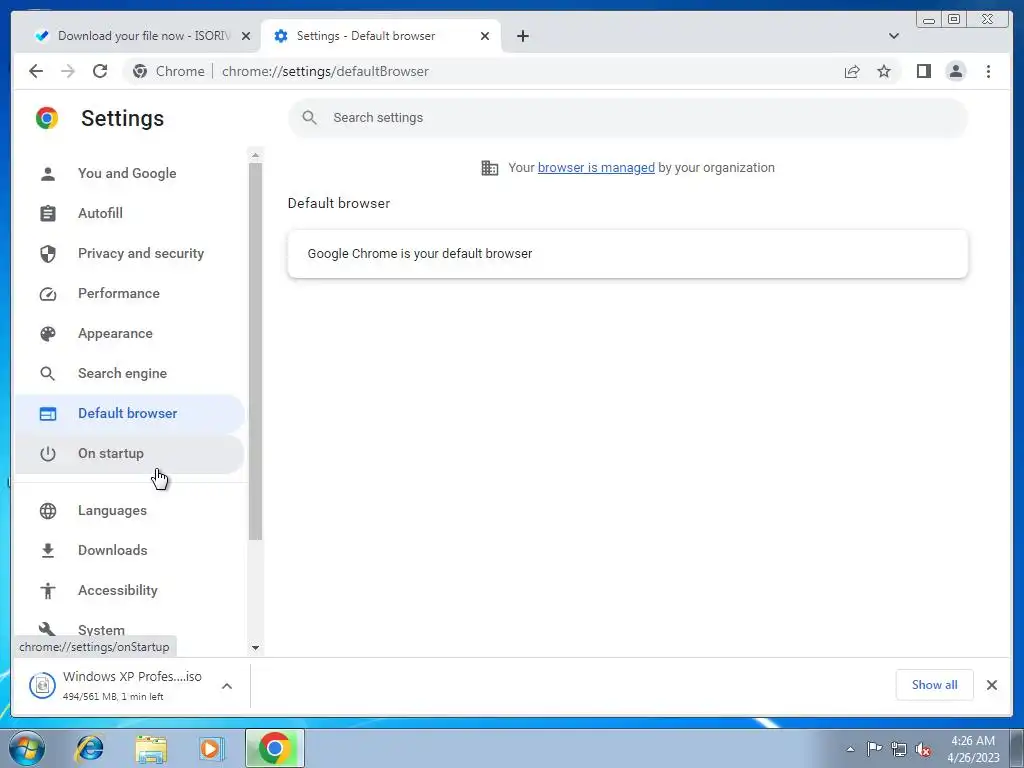This screenshot has height=768, width=1024.
Task: Bookmark this page with the star icon
Action: pos(884,71)
